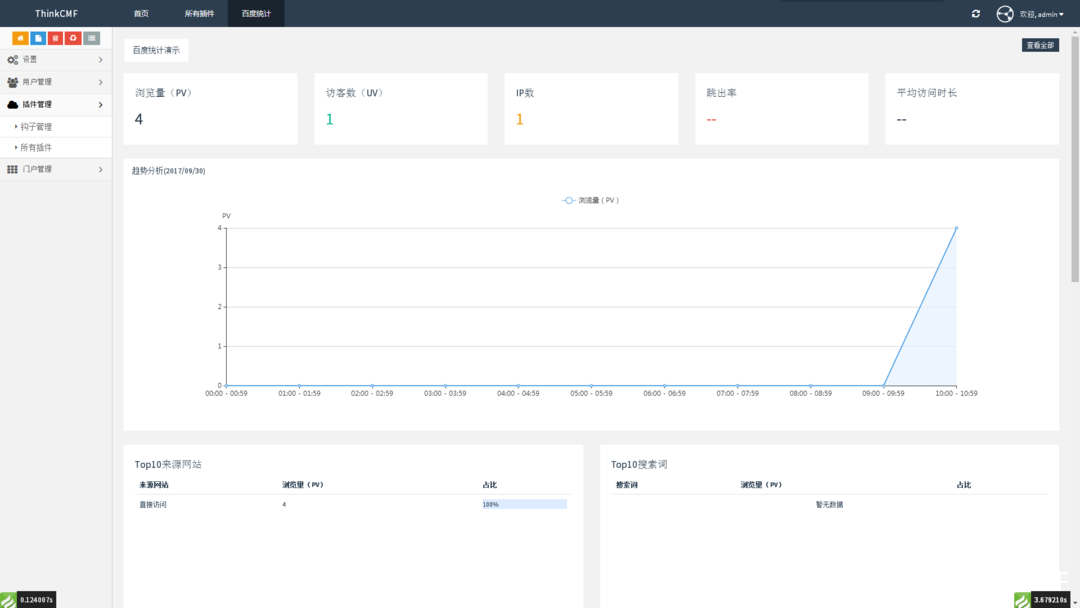Click the refresh icon in top bar
Image resolution: width=1080 pixels, height=608 pixels.
click(975, 14)
